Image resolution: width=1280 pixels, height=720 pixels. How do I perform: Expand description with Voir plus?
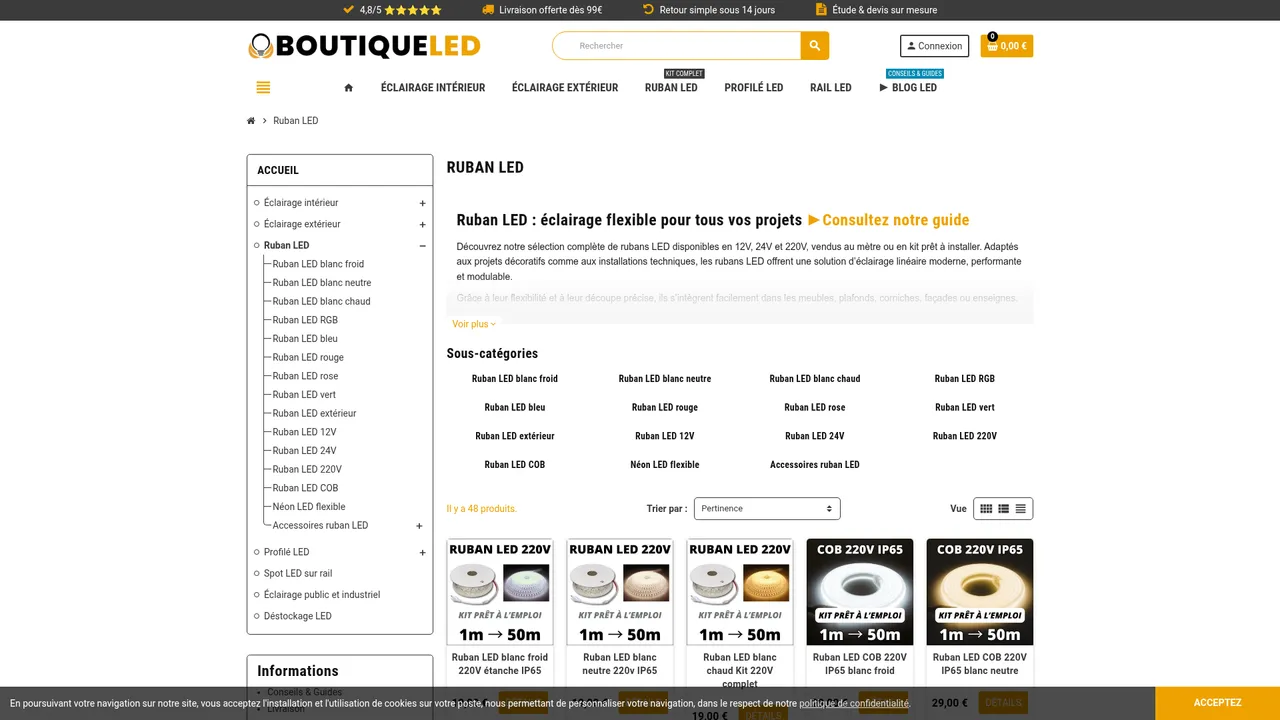pos(474,324)
